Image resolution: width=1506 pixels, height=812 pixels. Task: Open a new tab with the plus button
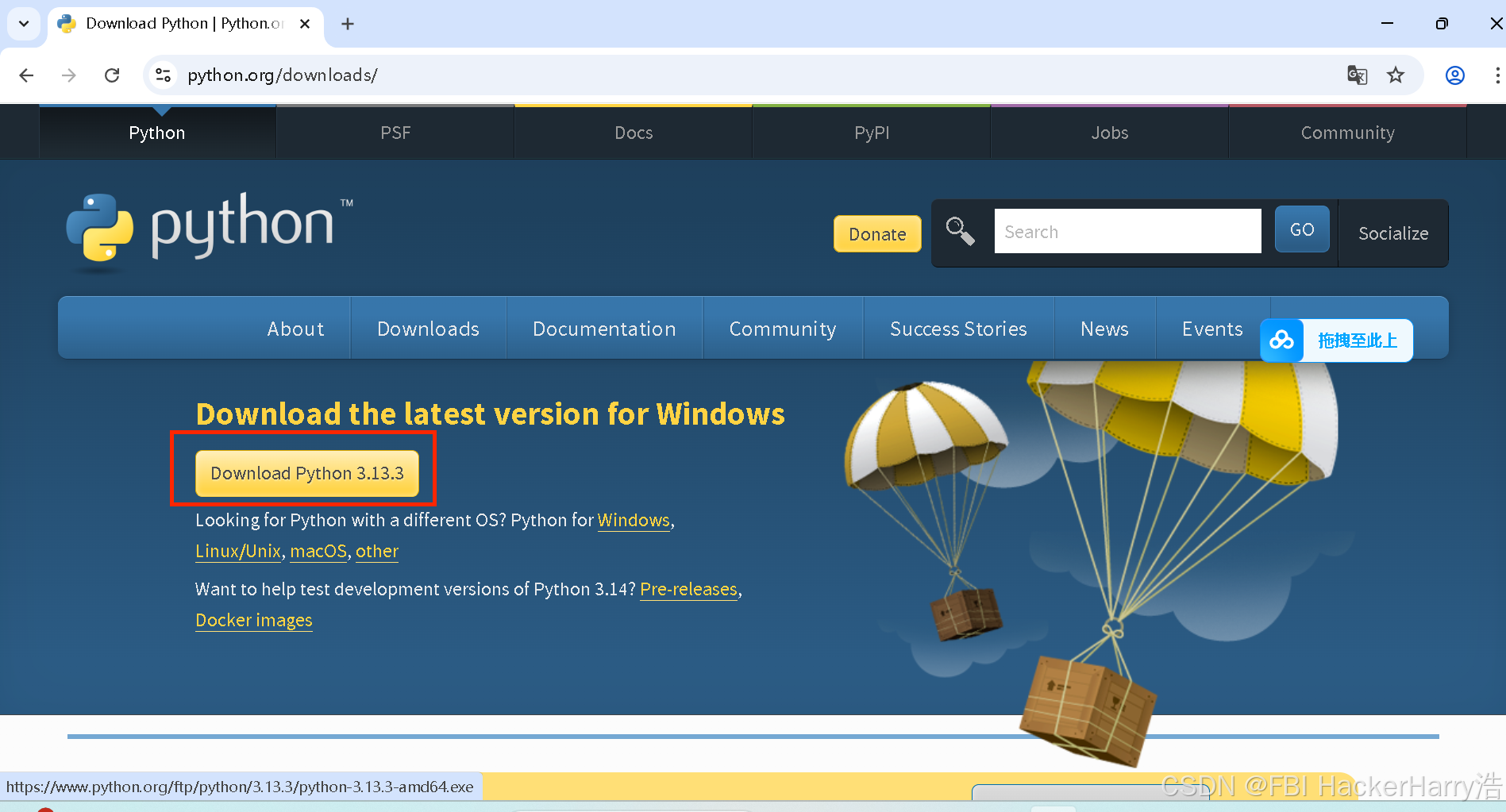[348, 24]
